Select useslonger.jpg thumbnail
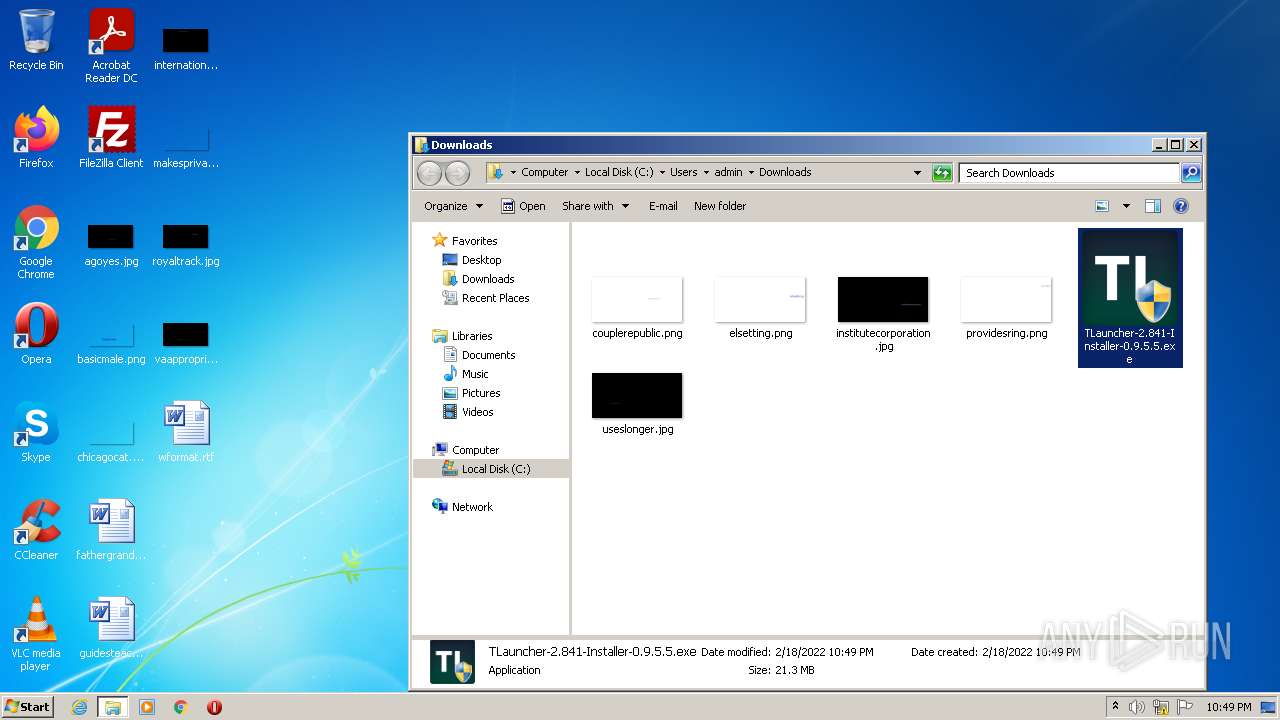 click(x=637, y=404)
